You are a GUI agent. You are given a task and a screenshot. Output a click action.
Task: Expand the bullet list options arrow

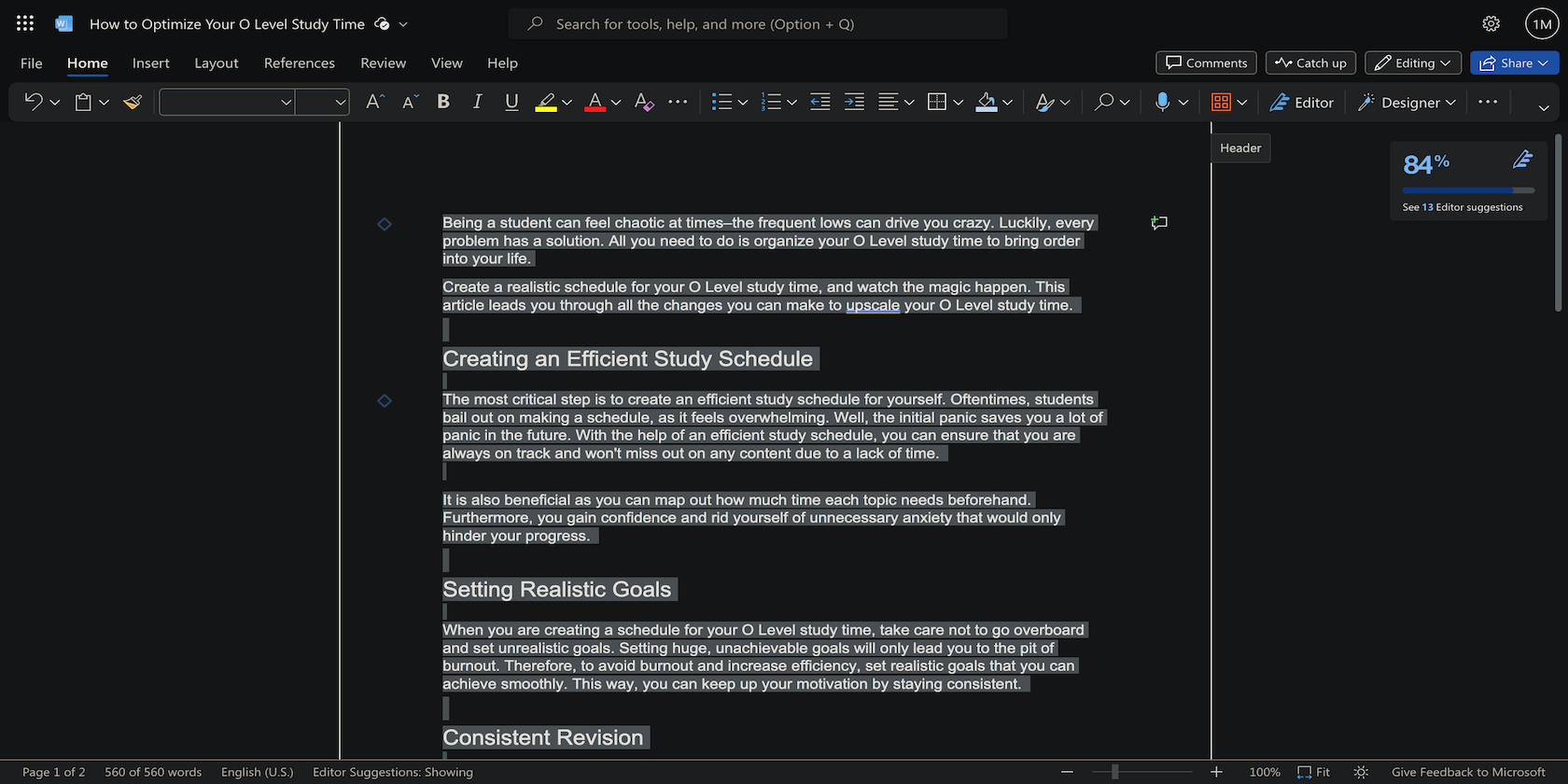[743, 103]
